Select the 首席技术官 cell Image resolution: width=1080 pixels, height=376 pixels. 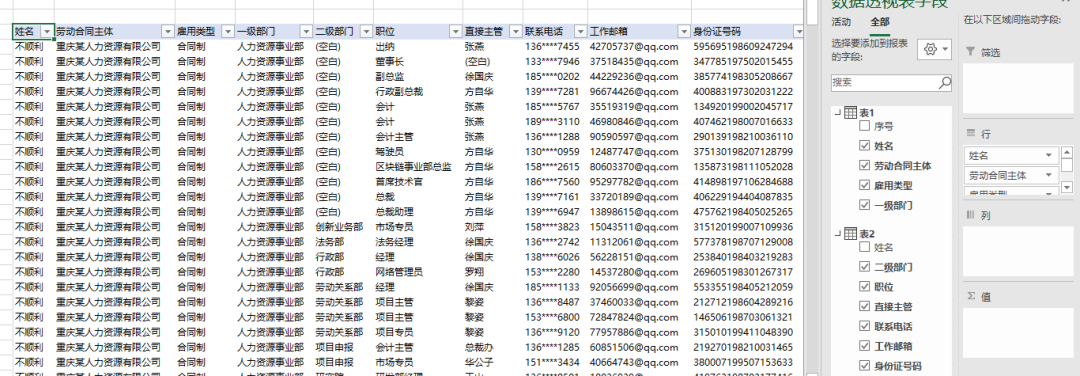pyautogui.click(x=418, y=182)
